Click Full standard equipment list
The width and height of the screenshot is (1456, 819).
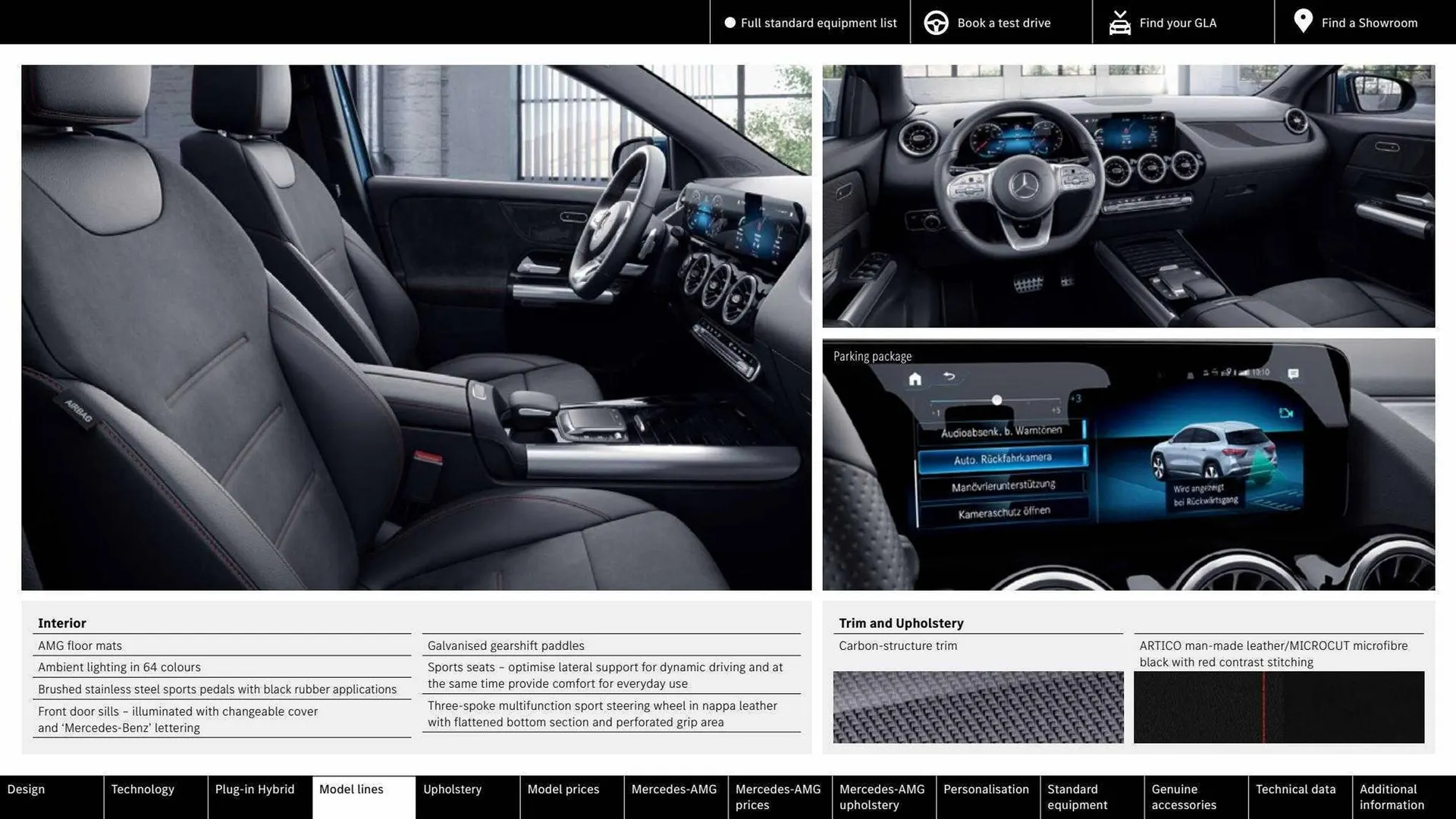point(819,23)
